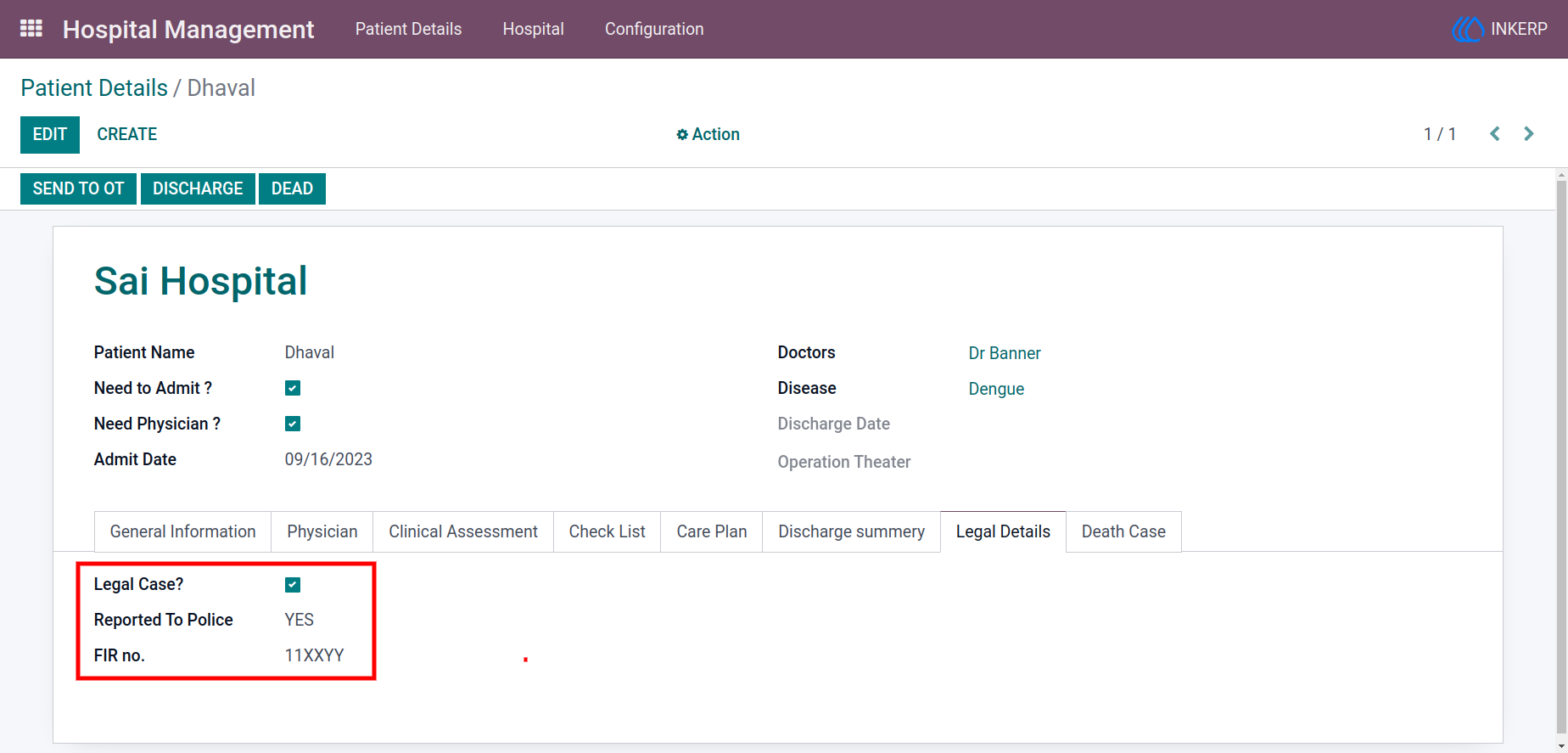
Task: Switch to the Care Plan tab
Action: [x=712, y=531]
